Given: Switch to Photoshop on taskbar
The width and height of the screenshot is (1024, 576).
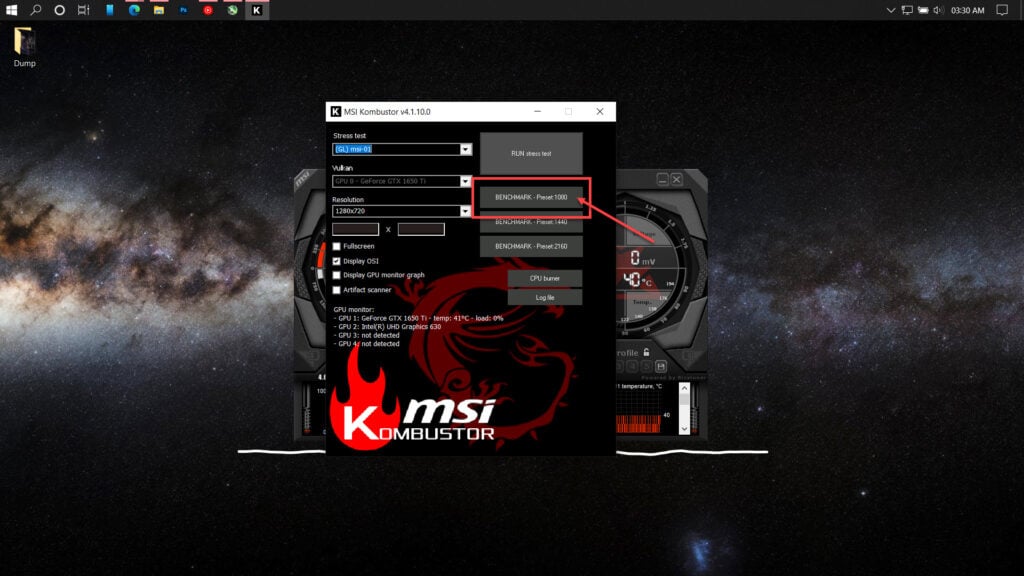Looking at the screenshot, I should (x=184, y=10).
